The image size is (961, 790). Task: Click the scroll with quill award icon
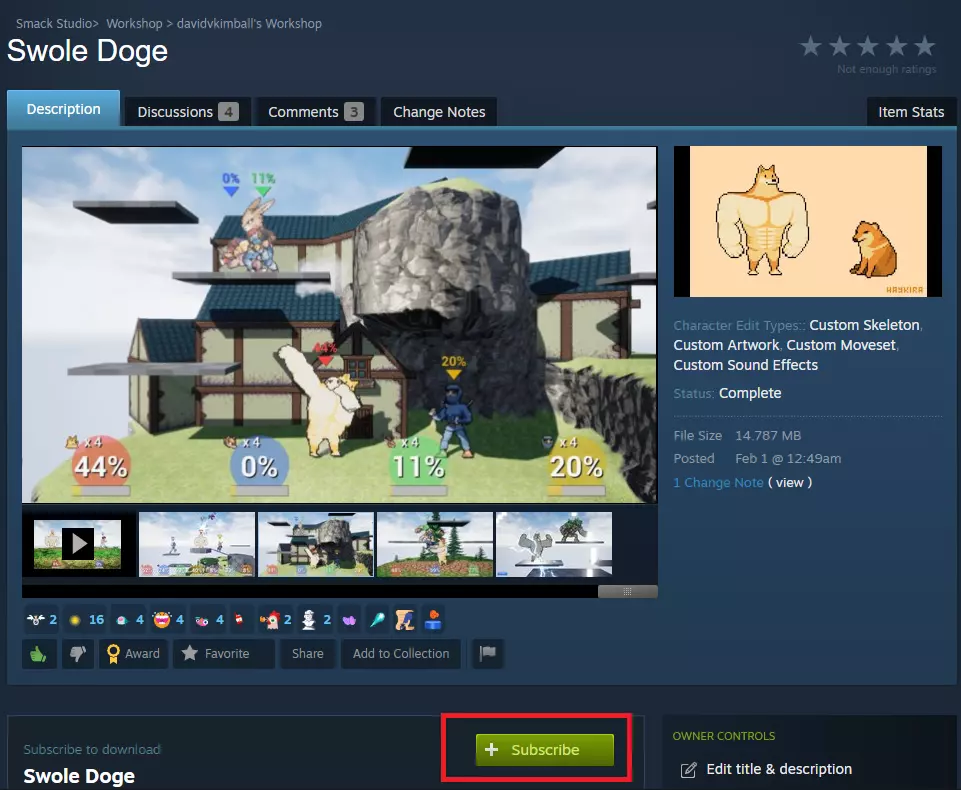click(x=405, y=620)
